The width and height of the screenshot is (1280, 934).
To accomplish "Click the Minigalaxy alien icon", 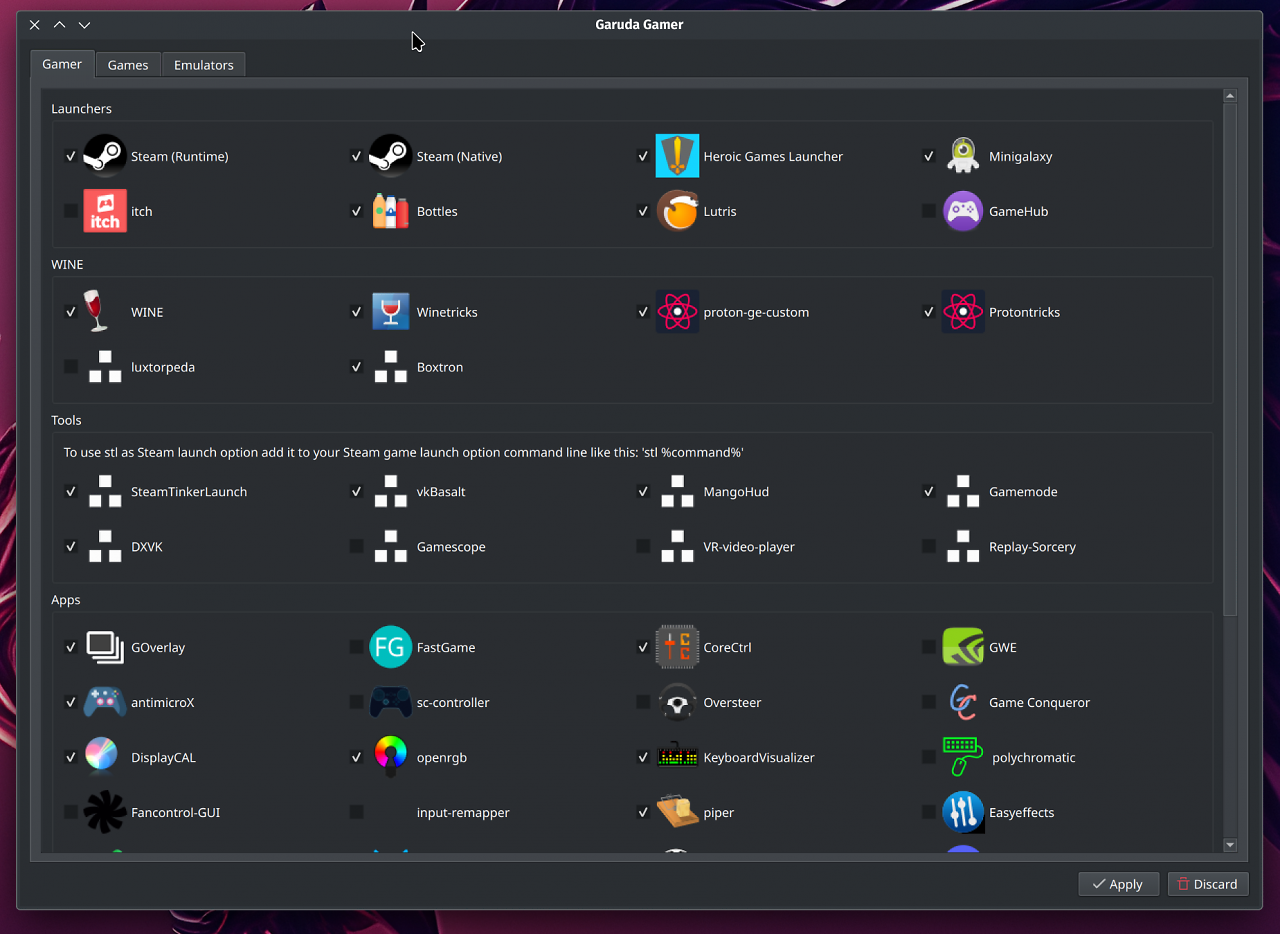I will [963, 156].
